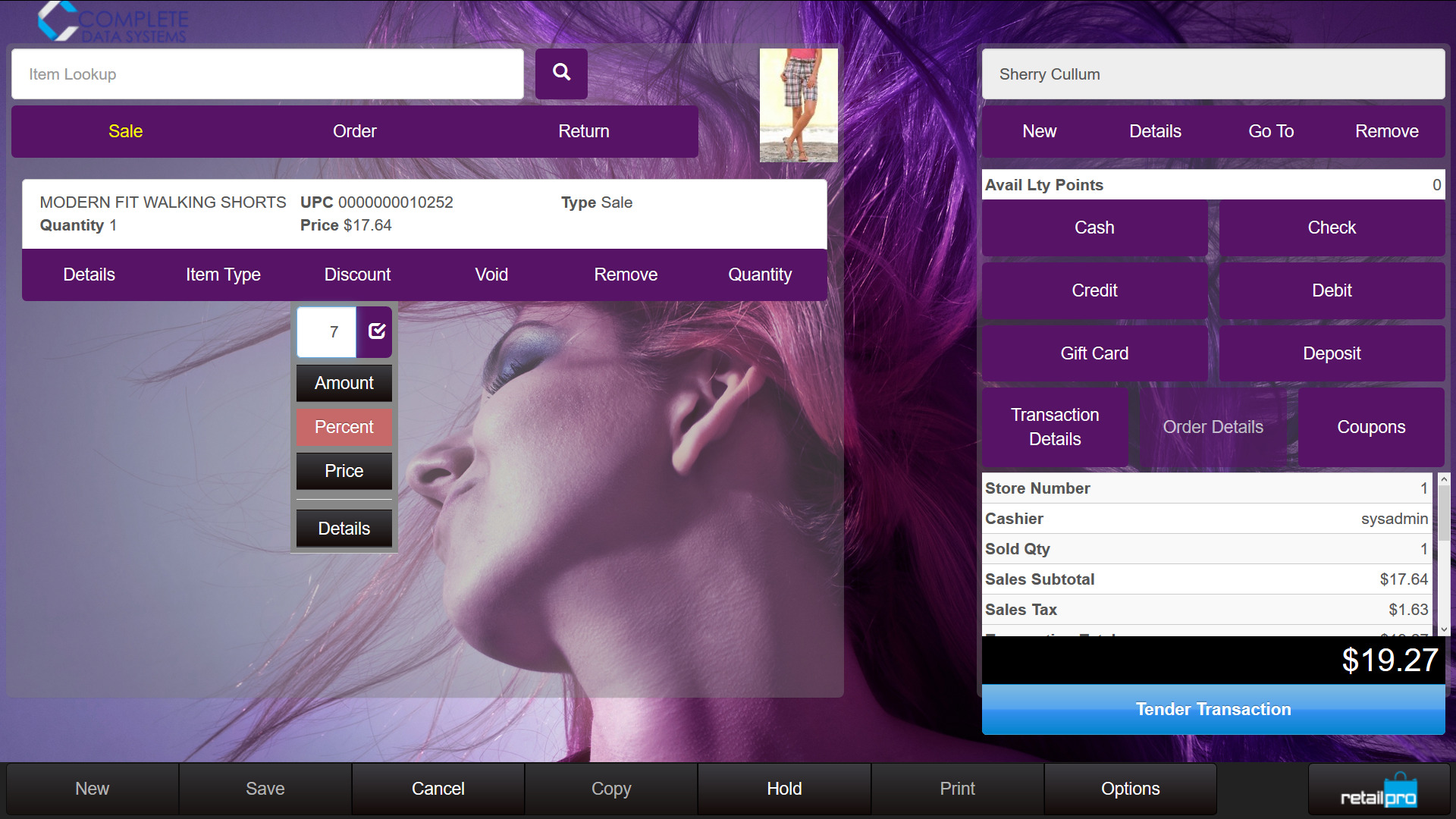
Task: Open the Coupons panel
Action: click(1370, 427)
